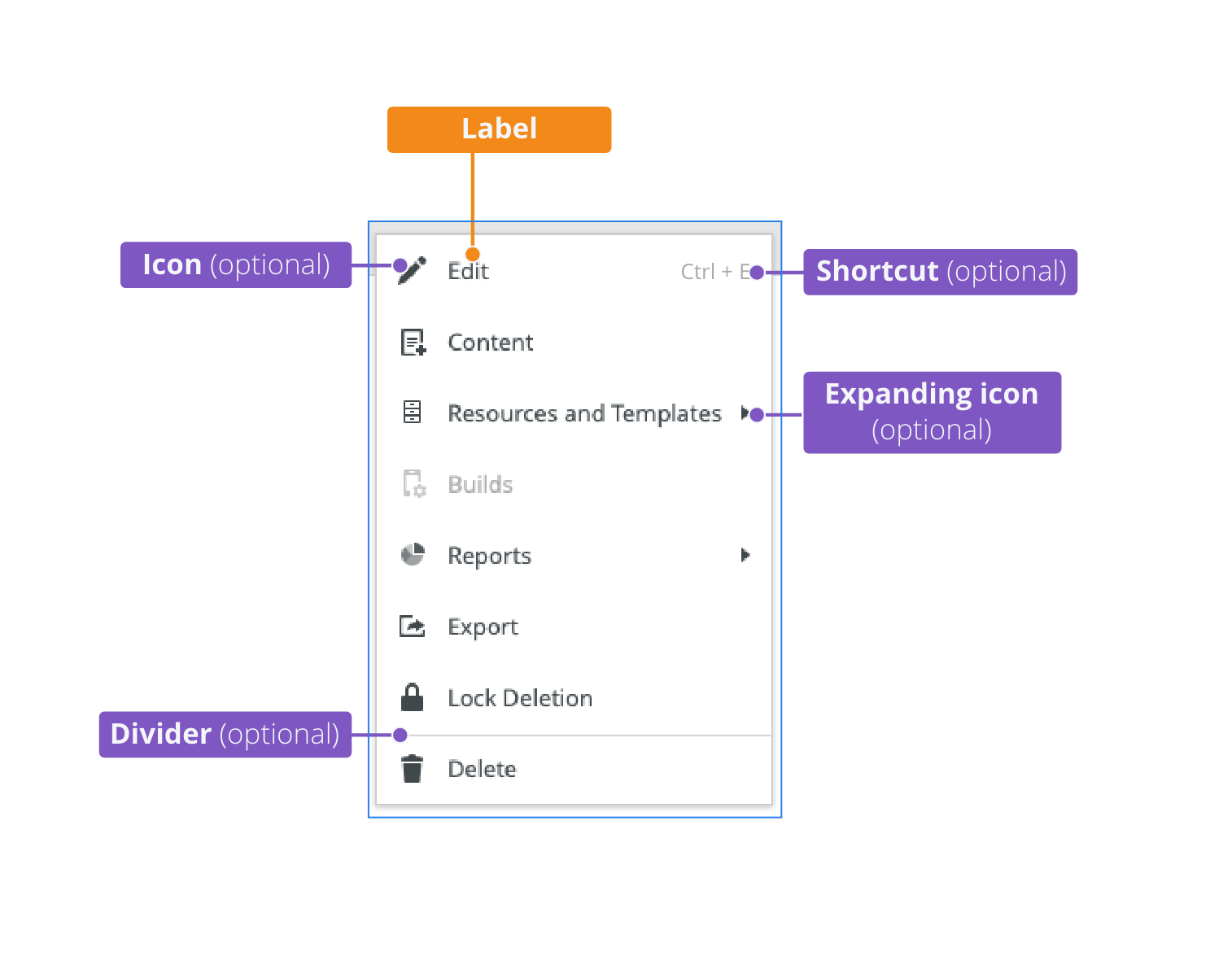The width and height of the screenshot is (1232, 965).
Task: Choose the Export menu entry
Action: [574, 627]
